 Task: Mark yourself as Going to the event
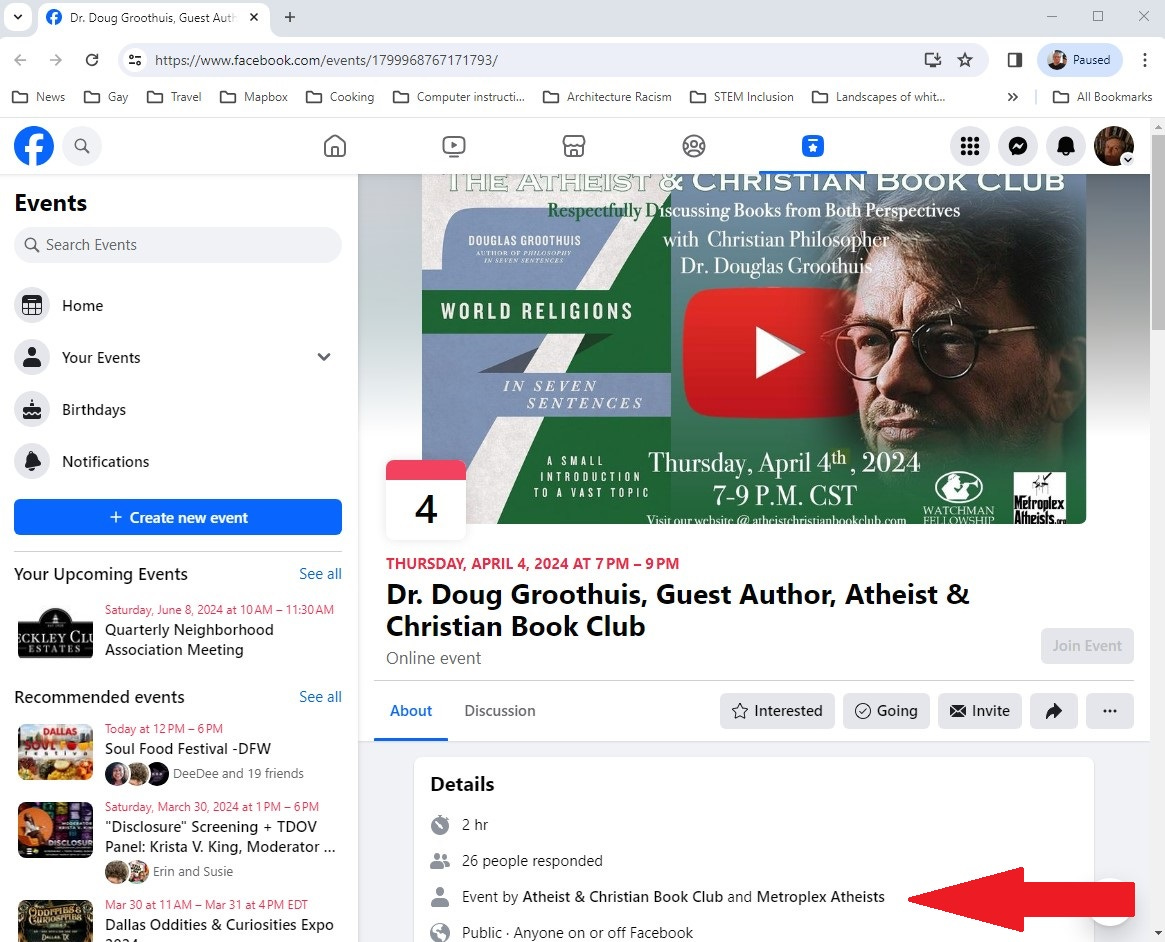886,711
